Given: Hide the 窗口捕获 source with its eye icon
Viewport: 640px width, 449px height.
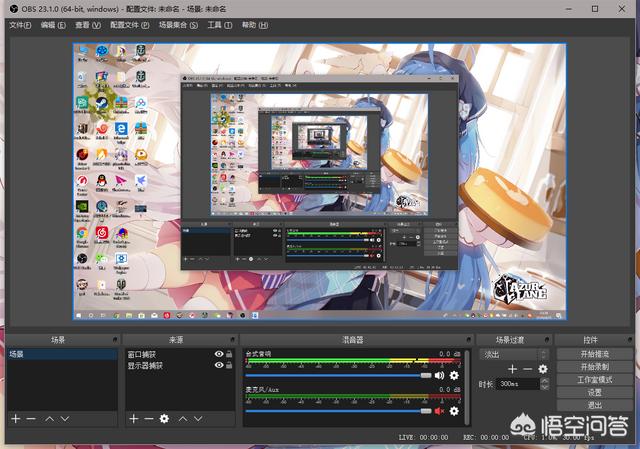Looking at the screenshot, I should [219, 354].
